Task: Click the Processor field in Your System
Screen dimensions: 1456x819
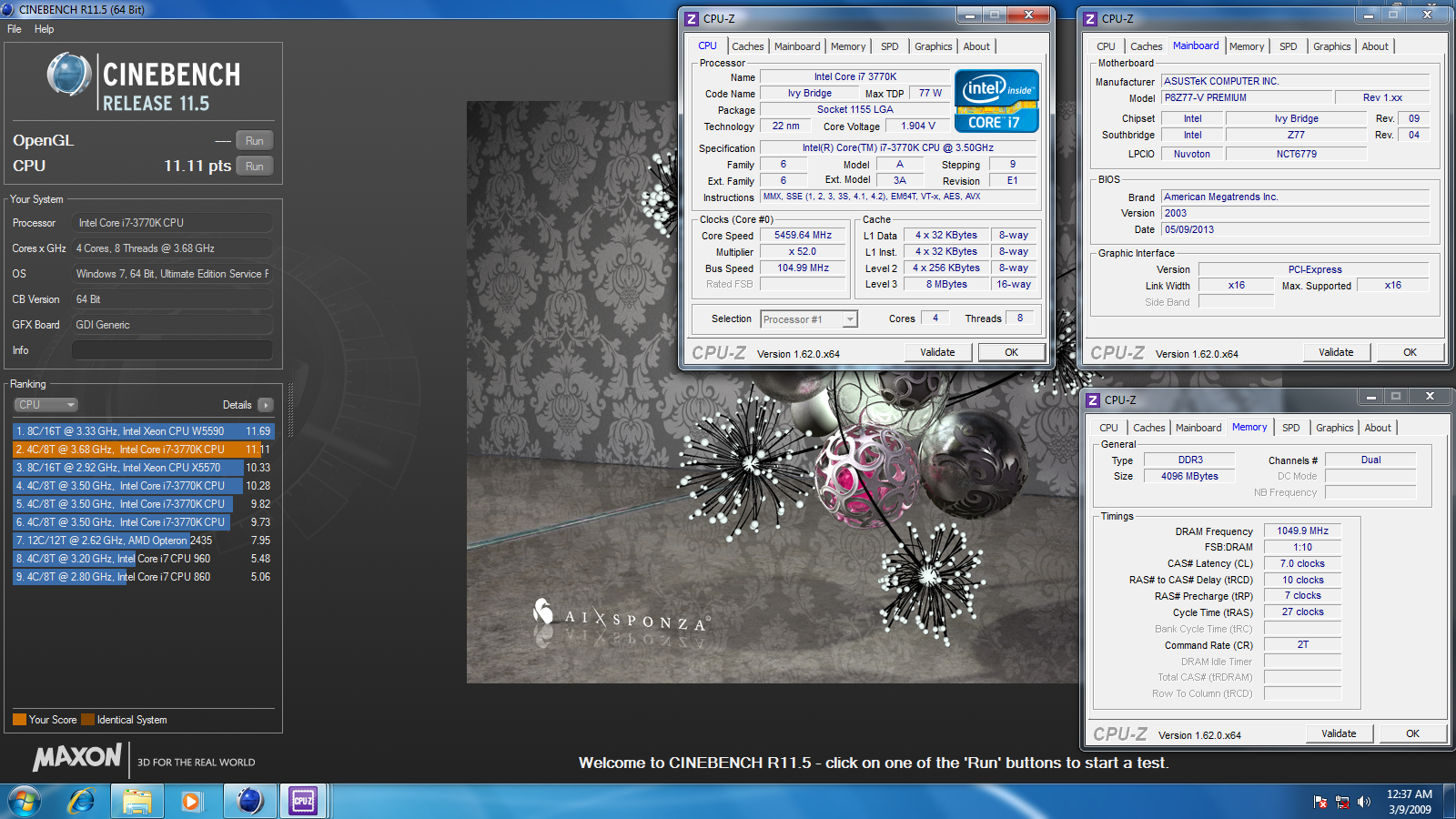Action: [173, 223]
